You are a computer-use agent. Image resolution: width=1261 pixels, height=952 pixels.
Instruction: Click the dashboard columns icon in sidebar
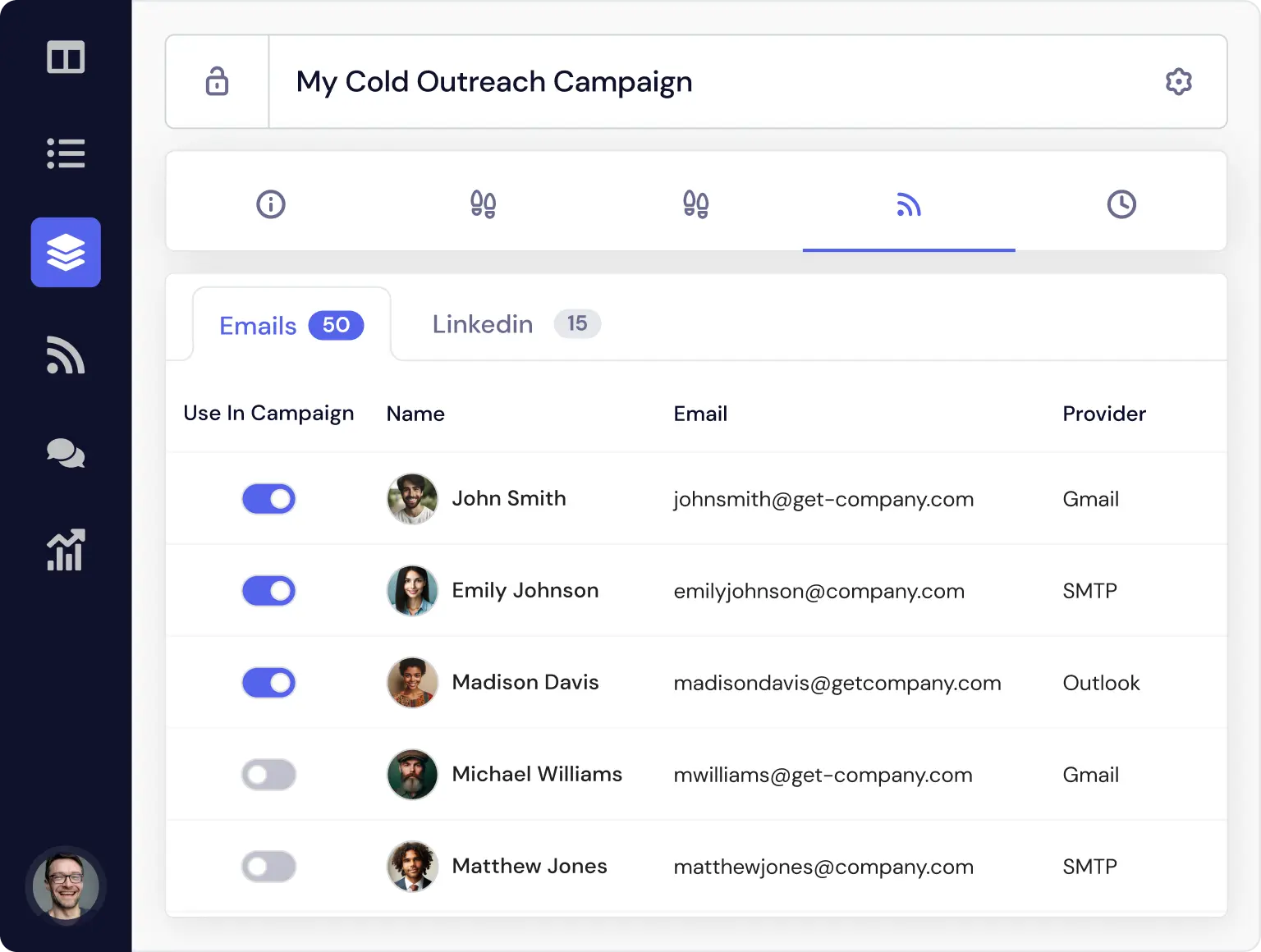[66, 57]
